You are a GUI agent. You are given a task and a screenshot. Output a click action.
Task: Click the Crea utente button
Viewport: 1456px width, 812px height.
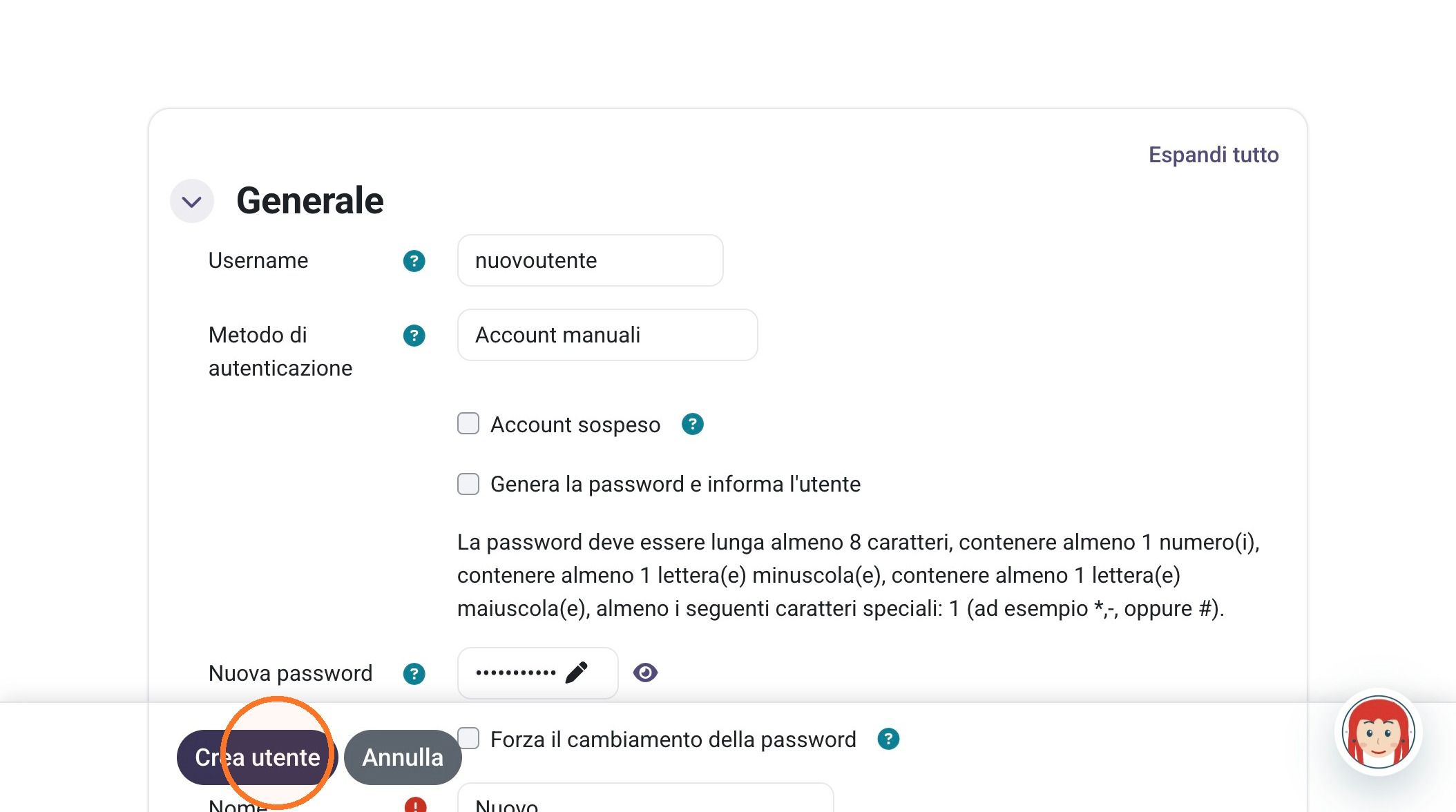257,757
